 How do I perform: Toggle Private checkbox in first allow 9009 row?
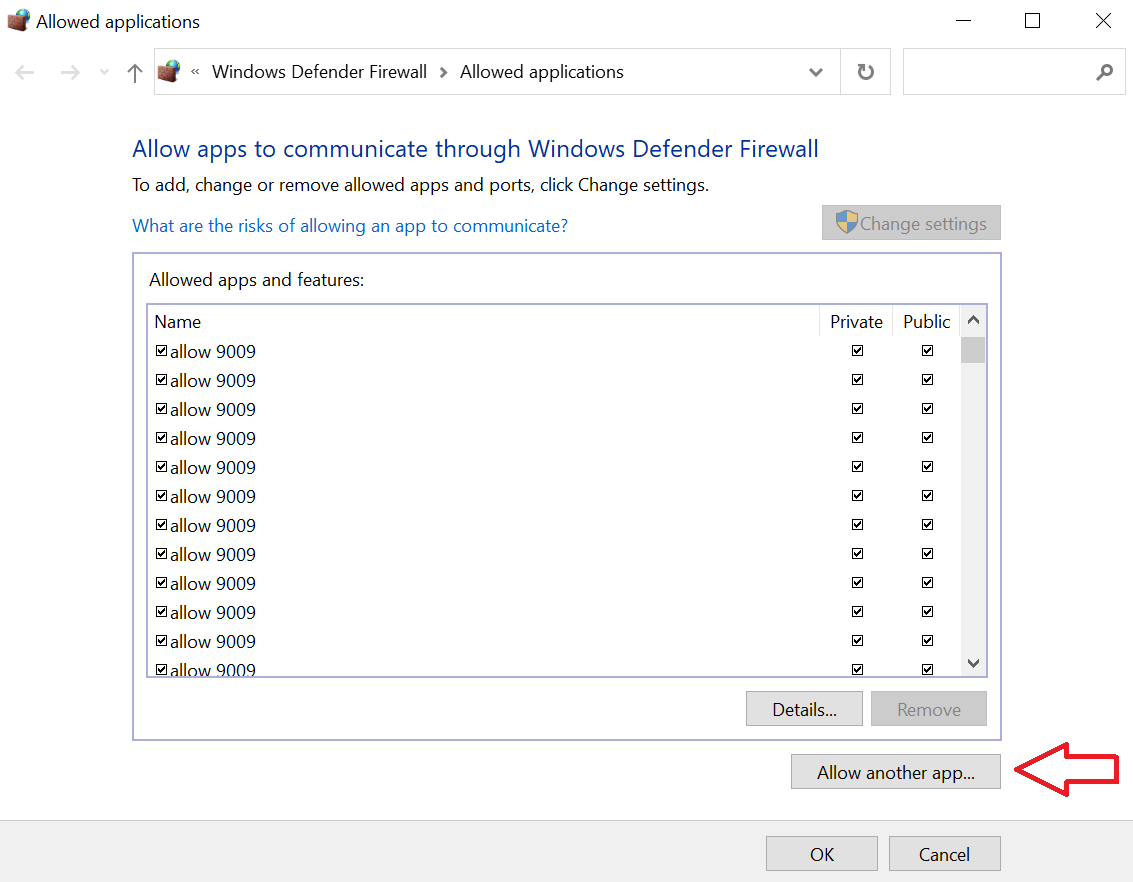[857, 350]
